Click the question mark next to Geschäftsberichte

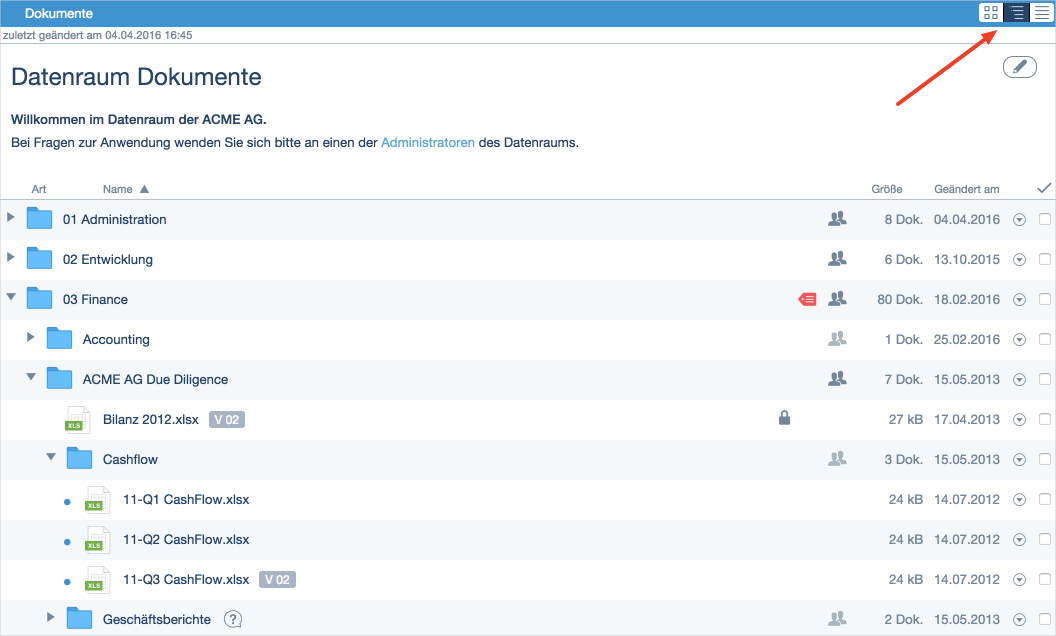[x=233, y=619]
